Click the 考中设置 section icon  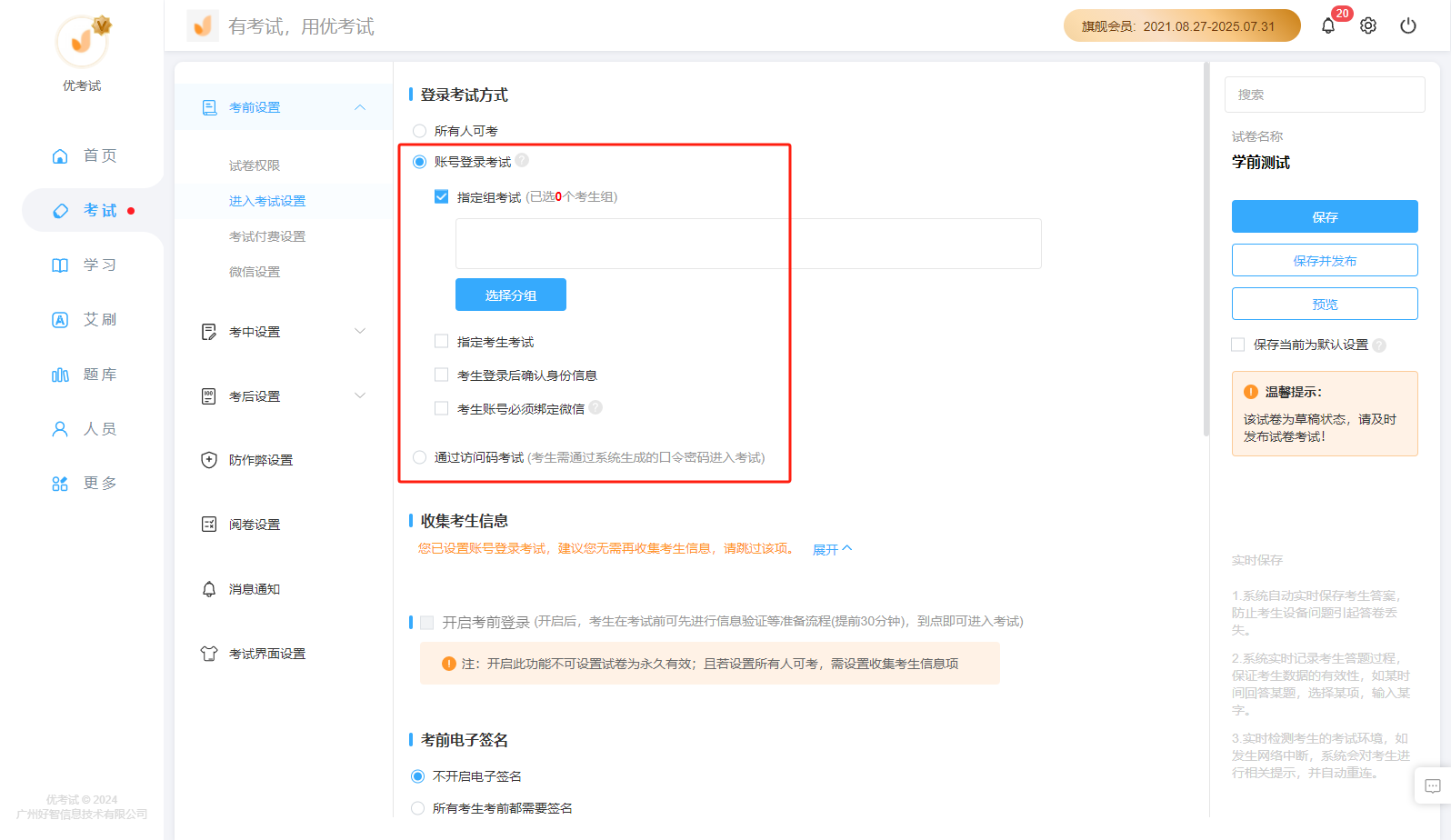click(x=209, y=332)
